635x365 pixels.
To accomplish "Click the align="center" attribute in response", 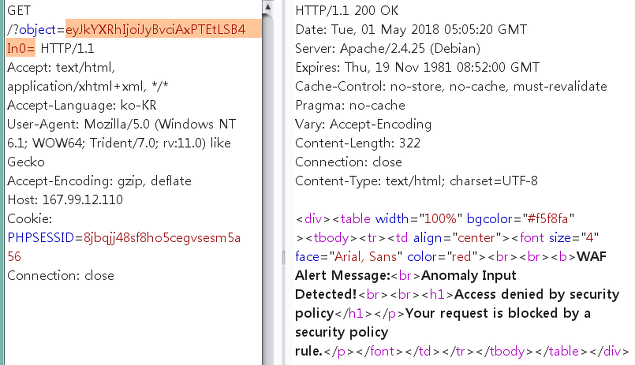I will point(457,237).
